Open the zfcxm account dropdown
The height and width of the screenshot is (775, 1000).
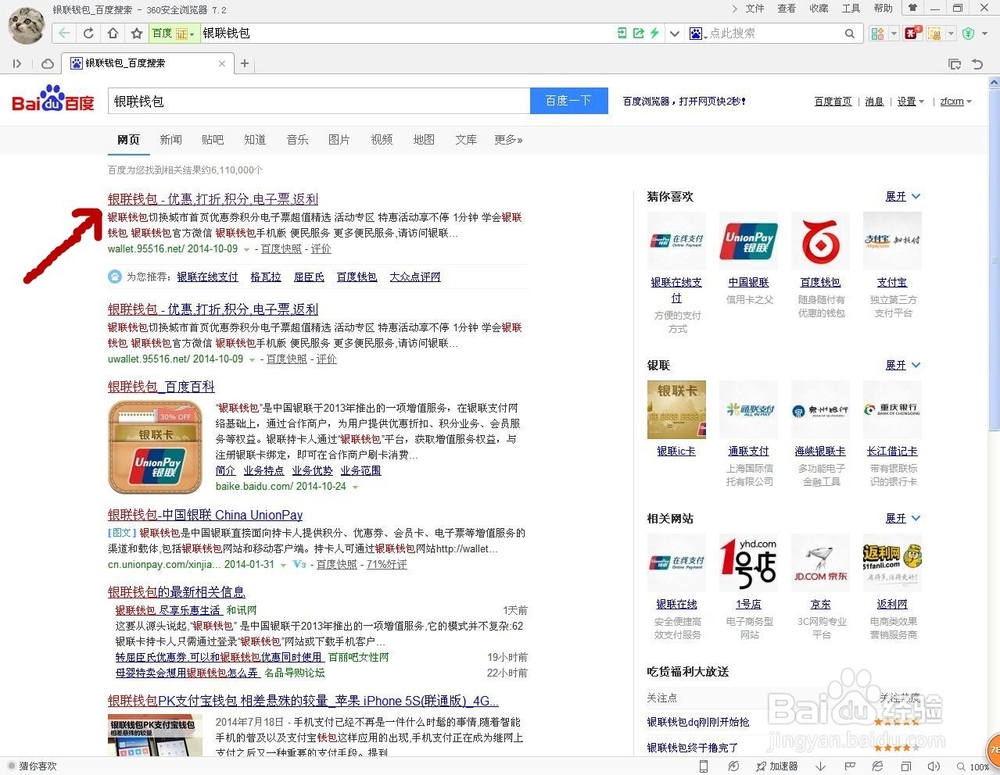coord(955,101)
